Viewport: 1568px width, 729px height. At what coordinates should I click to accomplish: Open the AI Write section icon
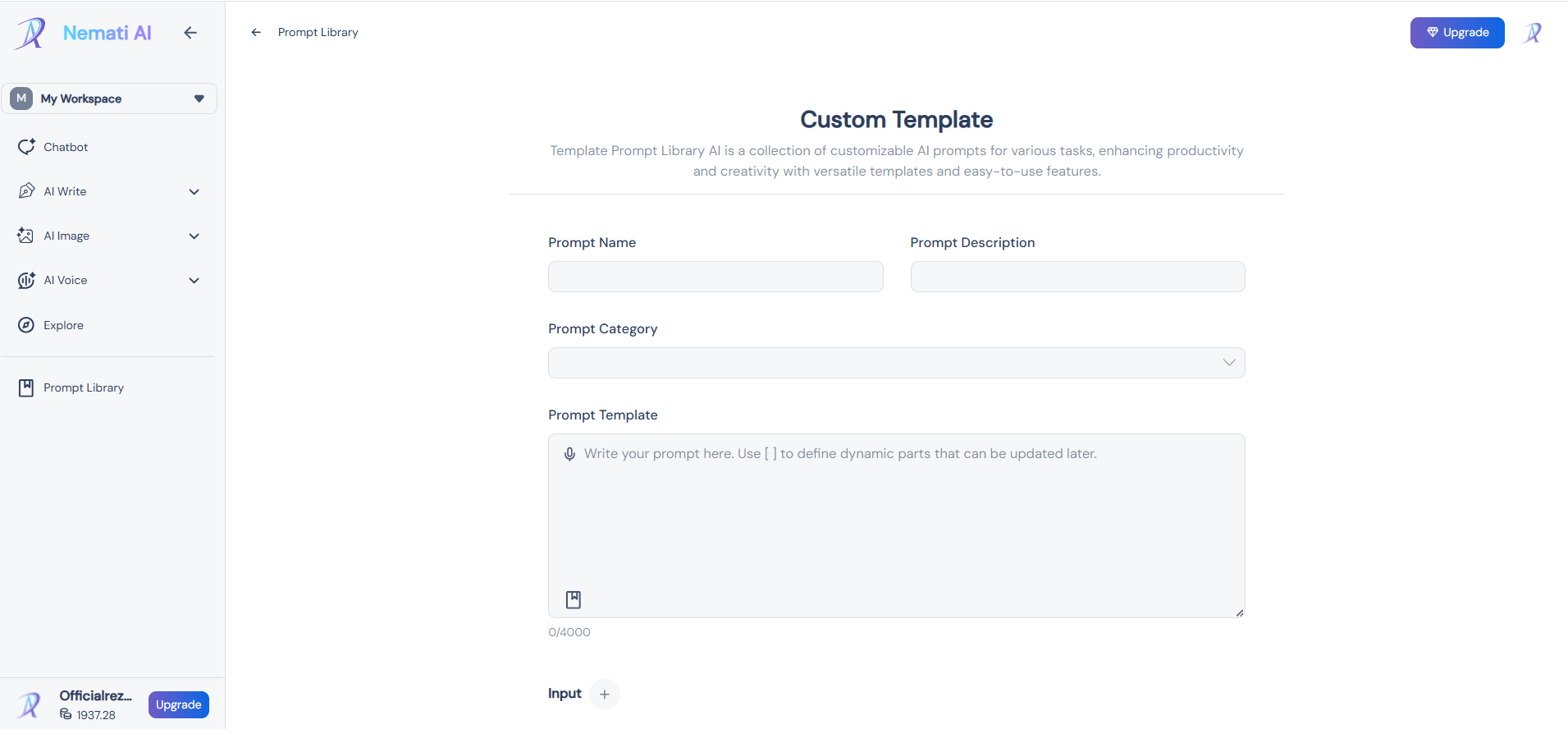point(27,190)
